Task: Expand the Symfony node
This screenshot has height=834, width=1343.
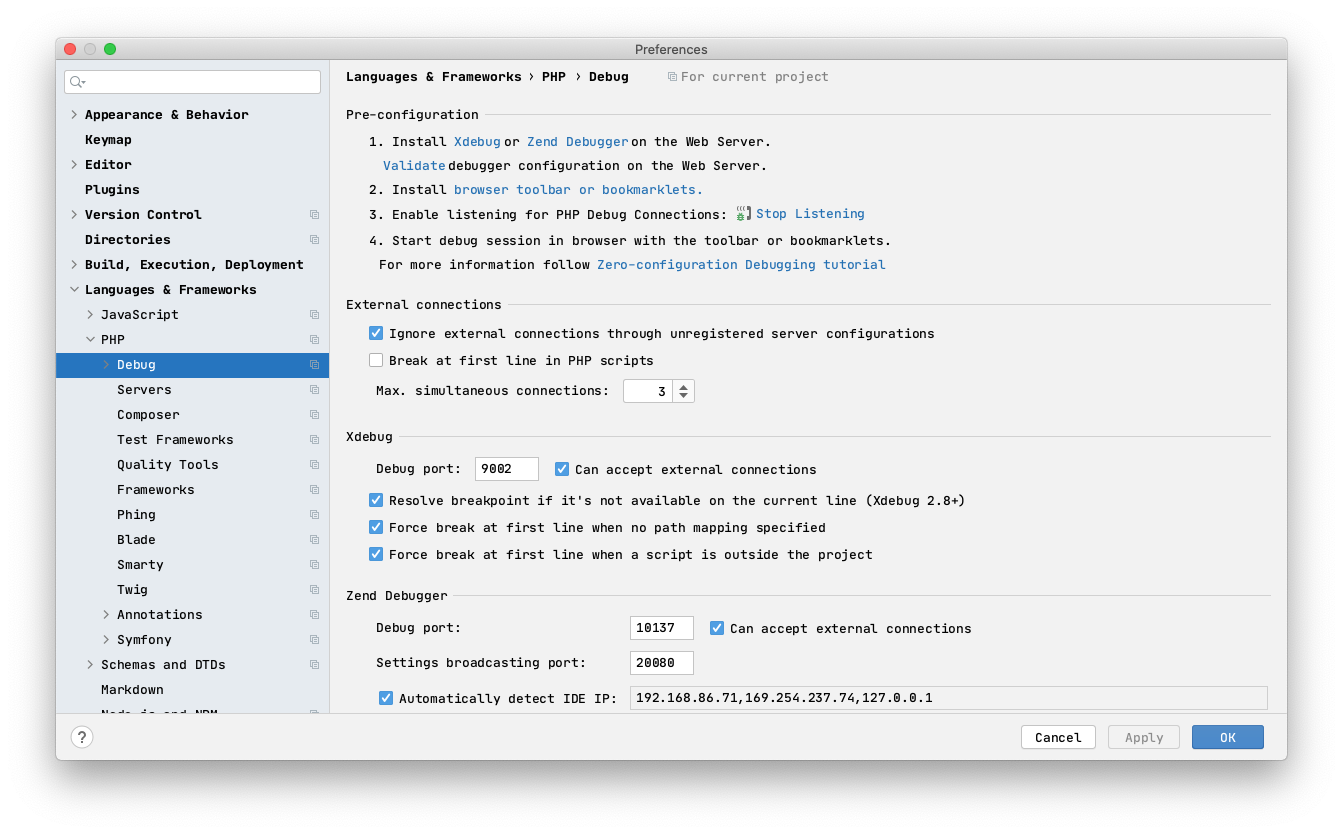Action: (106, 640)
